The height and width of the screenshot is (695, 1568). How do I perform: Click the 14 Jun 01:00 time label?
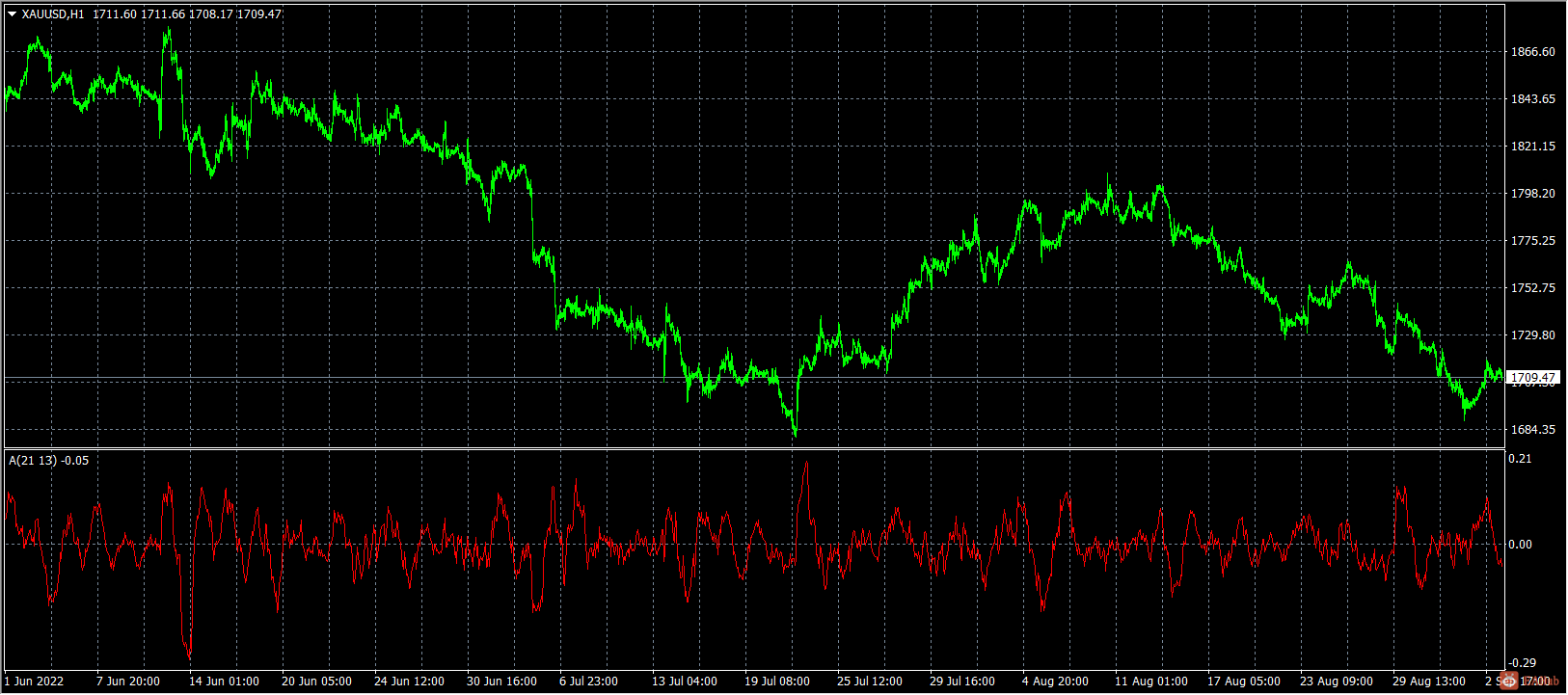[x=224, y=682]
